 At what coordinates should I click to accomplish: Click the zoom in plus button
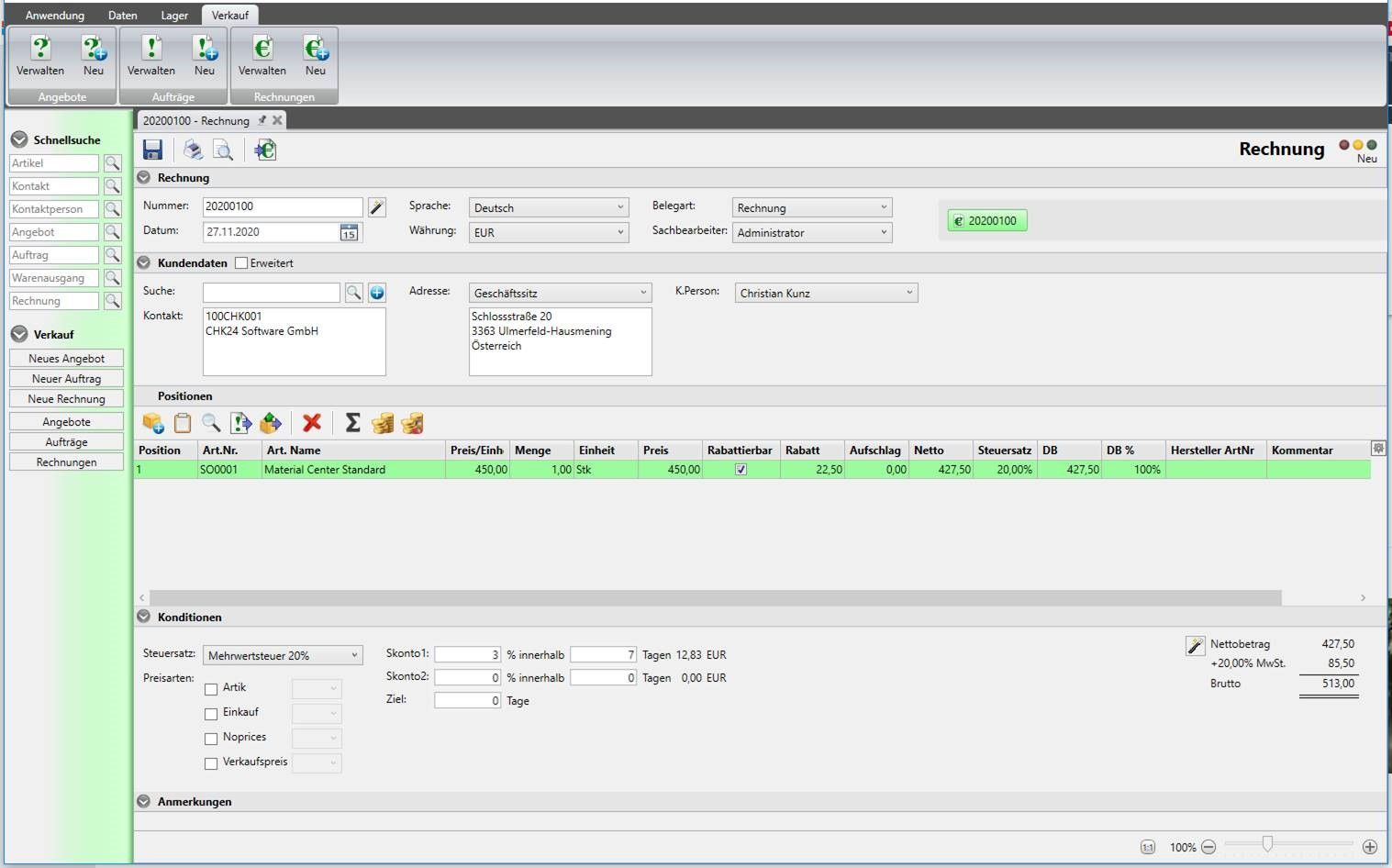(1370, 847)
